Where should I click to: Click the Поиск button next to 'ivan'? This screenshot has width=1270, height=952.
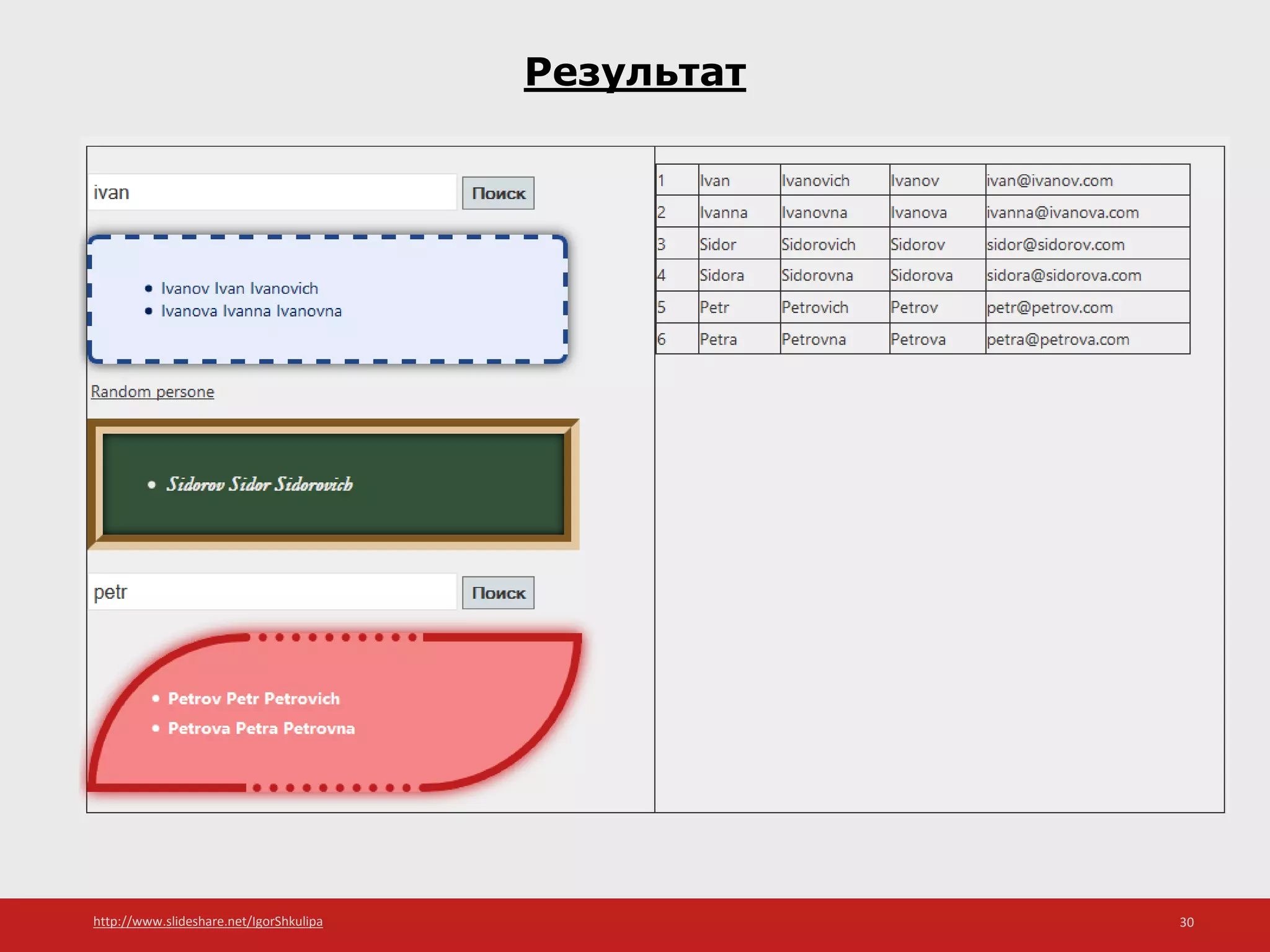(498, 193)
